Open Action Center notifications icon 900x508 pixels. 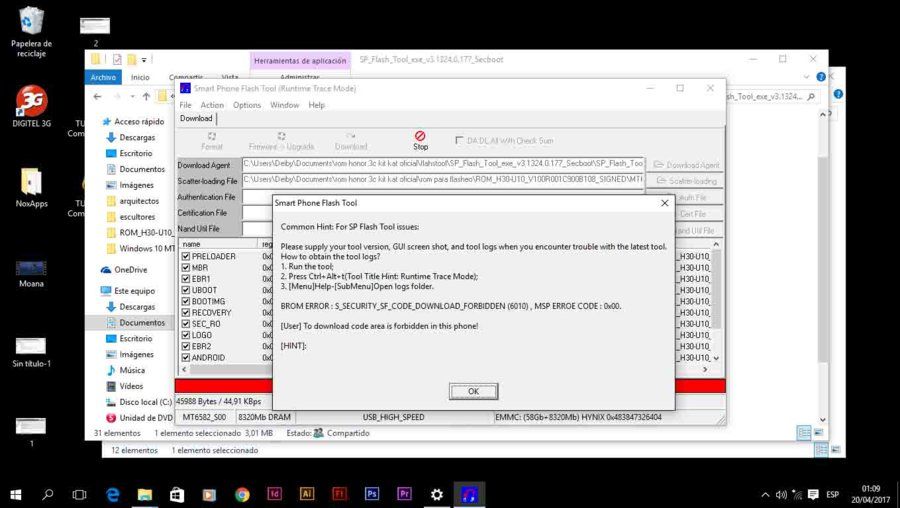(x=813, y=494)
